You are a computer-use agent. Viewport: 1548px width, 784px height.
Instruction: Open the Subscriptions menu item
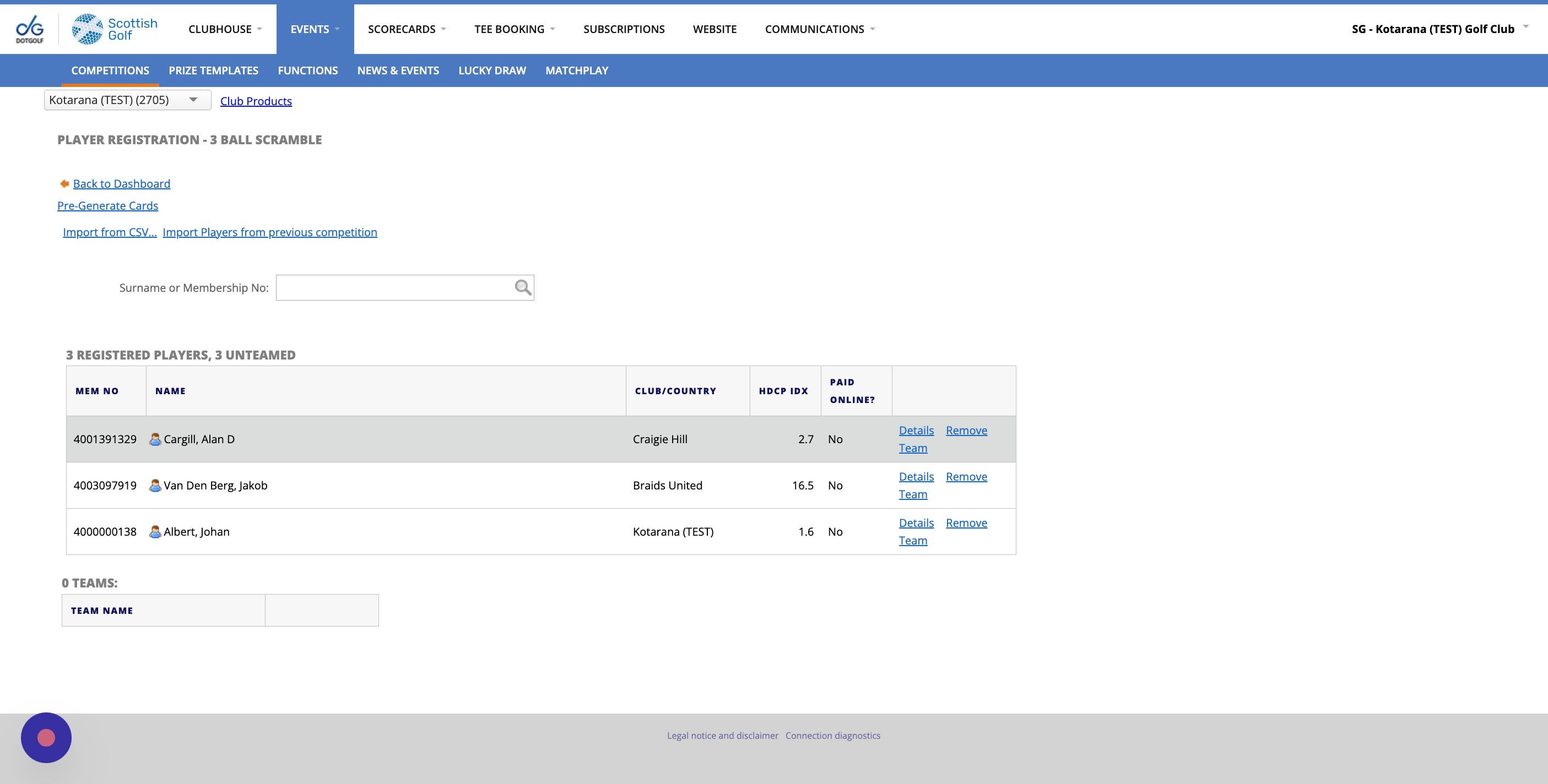(623, 29)
